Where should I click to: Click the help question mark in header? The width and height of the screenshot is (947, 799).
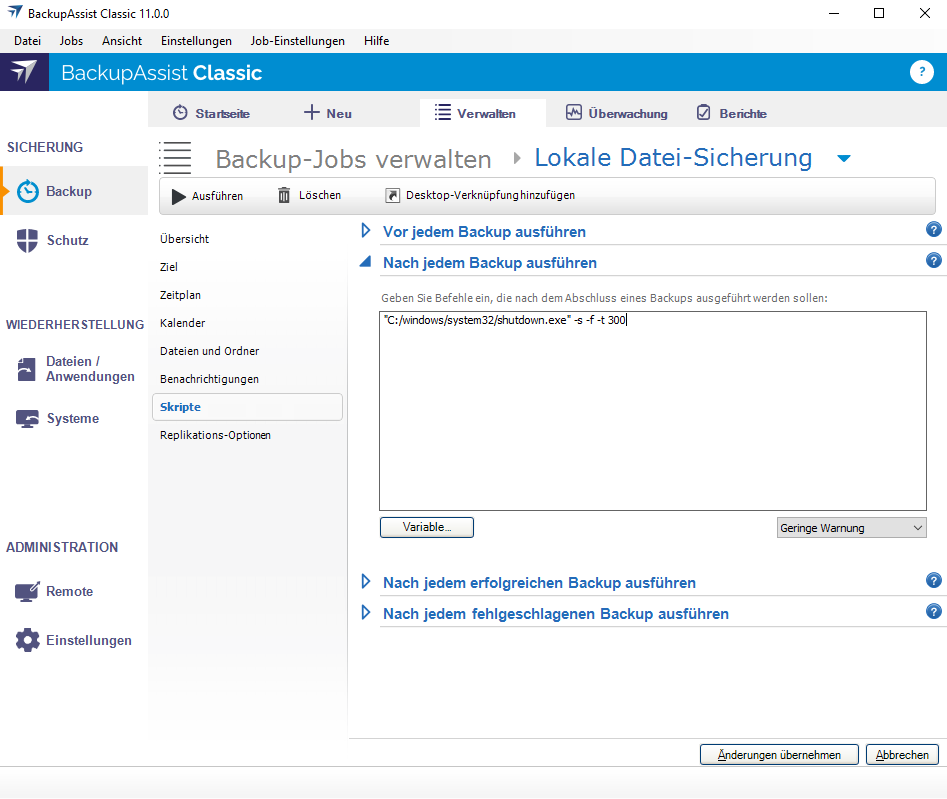pos(921,72)
